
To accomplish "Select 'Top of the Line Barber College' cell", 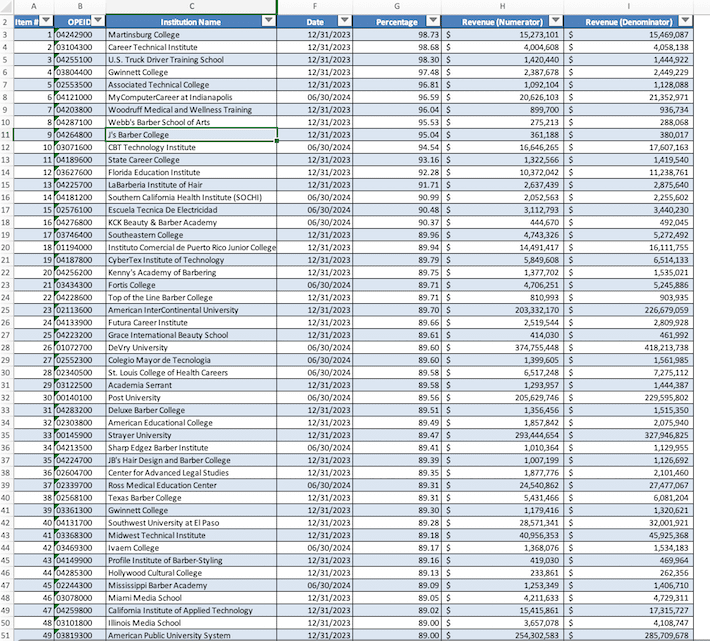I will pos(191,298).
